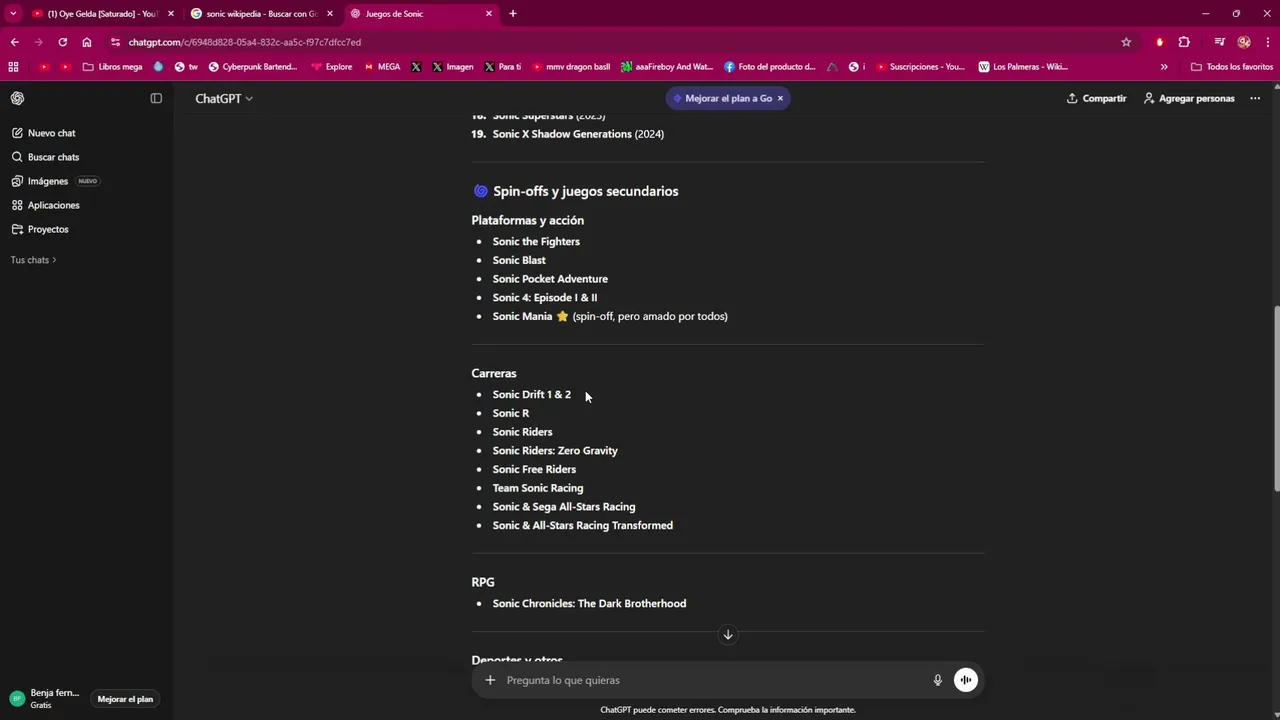Open the Proyectos section
This screenshot has width=1280, height=720.
point(48,229)
